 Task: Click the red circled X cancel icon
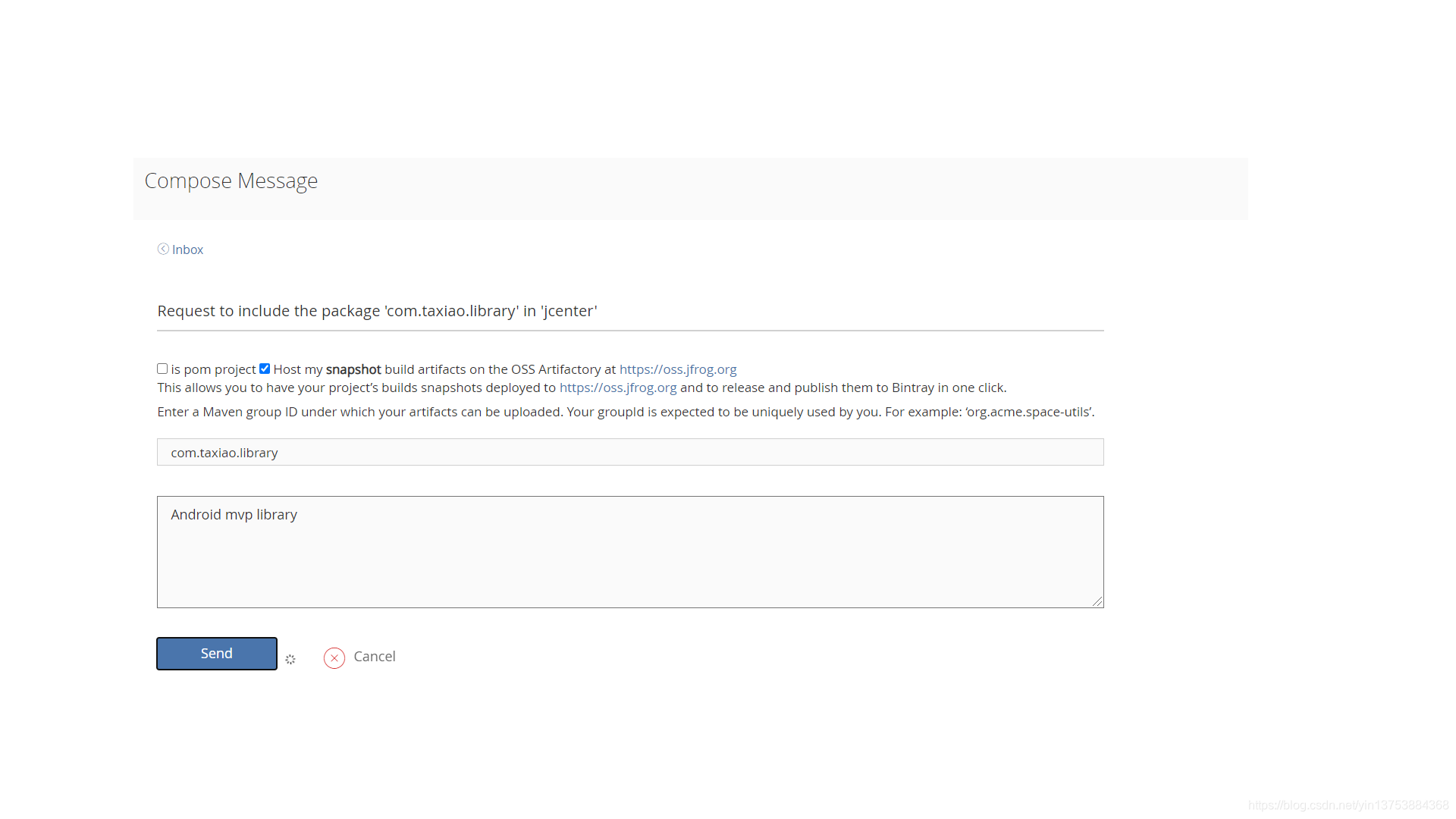click(334, 657)
